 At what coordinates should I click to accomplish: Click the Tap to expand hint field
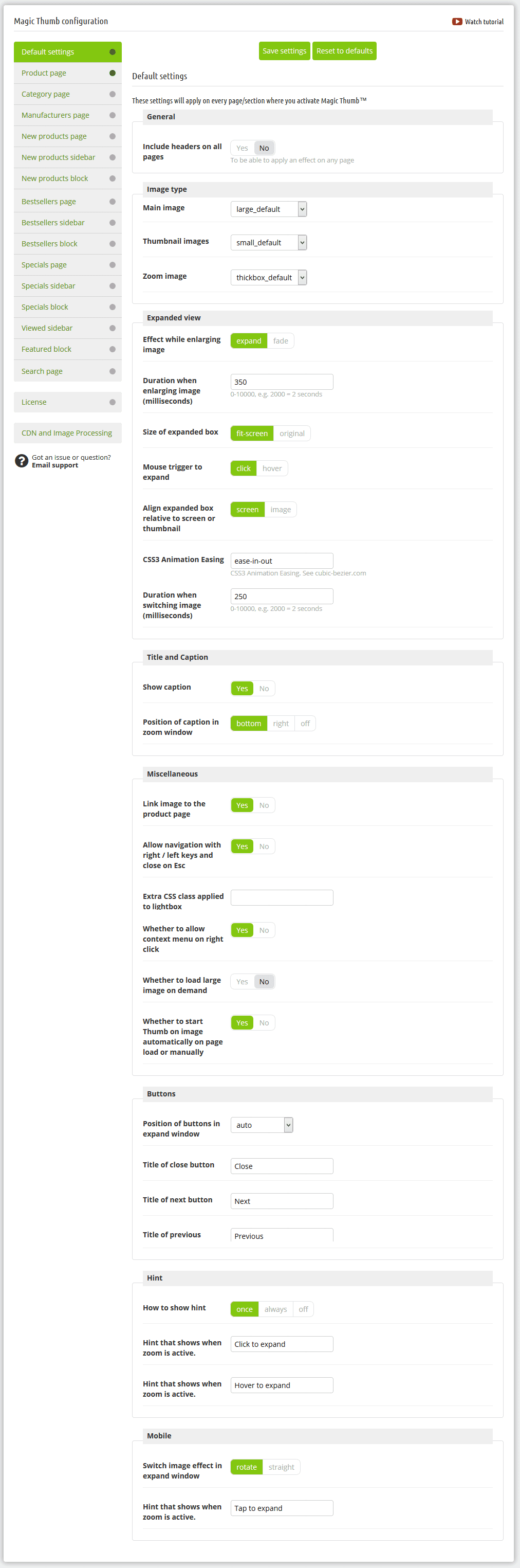tap(282, 1508)
